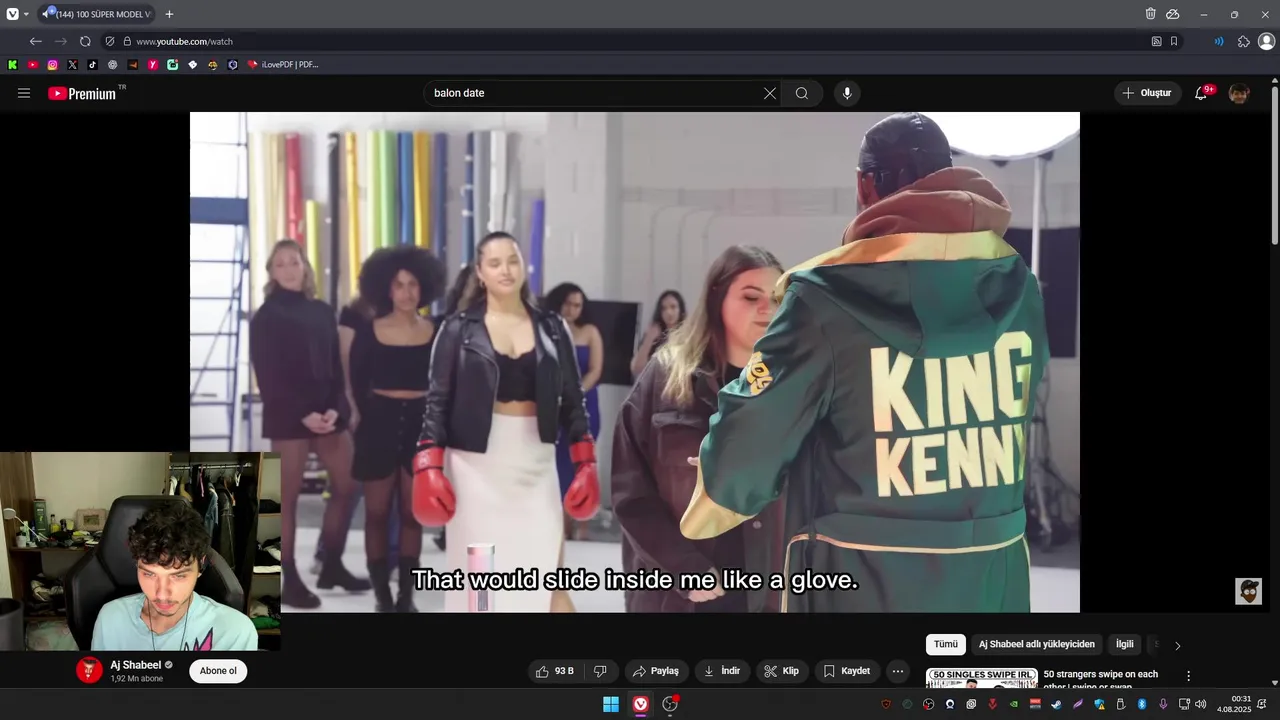
Task: Open the Oluştur create button
Action: [1147, 93]
